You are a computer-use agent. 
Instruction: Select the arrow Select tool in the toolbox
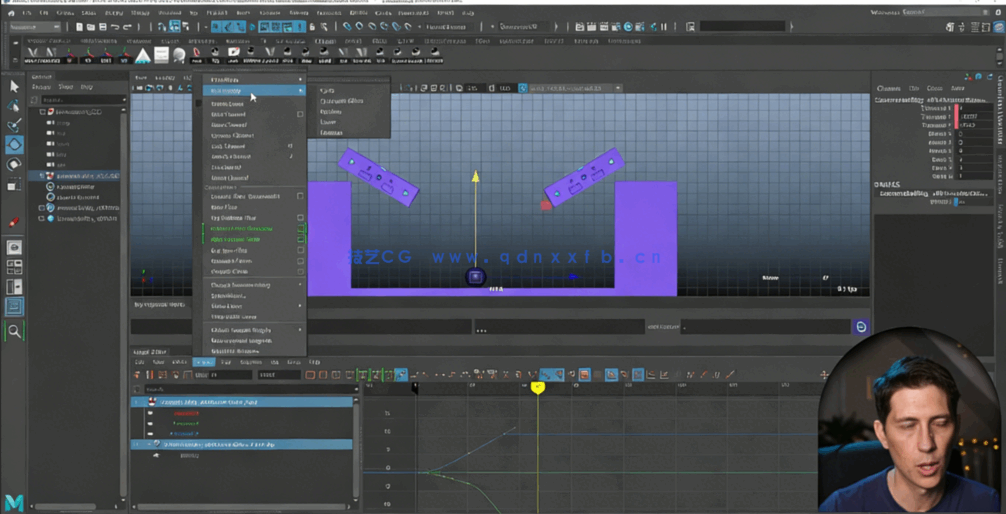click(14, 87)
